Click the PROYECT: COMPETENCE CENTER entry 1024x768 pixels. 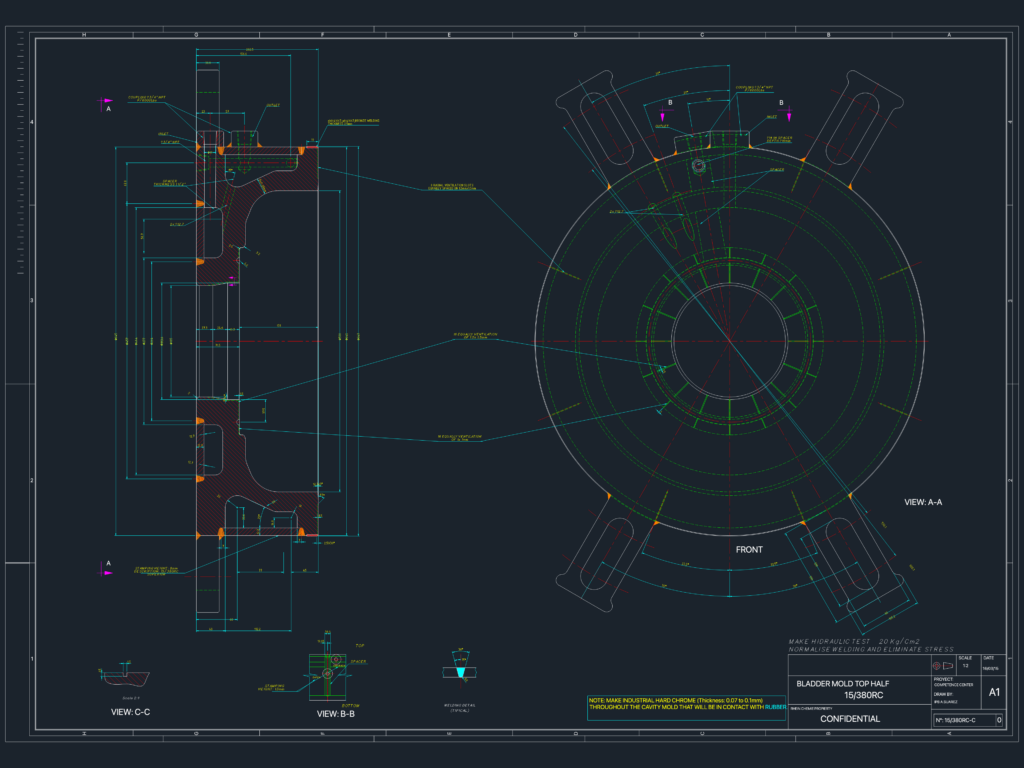[x=953, y=682]
